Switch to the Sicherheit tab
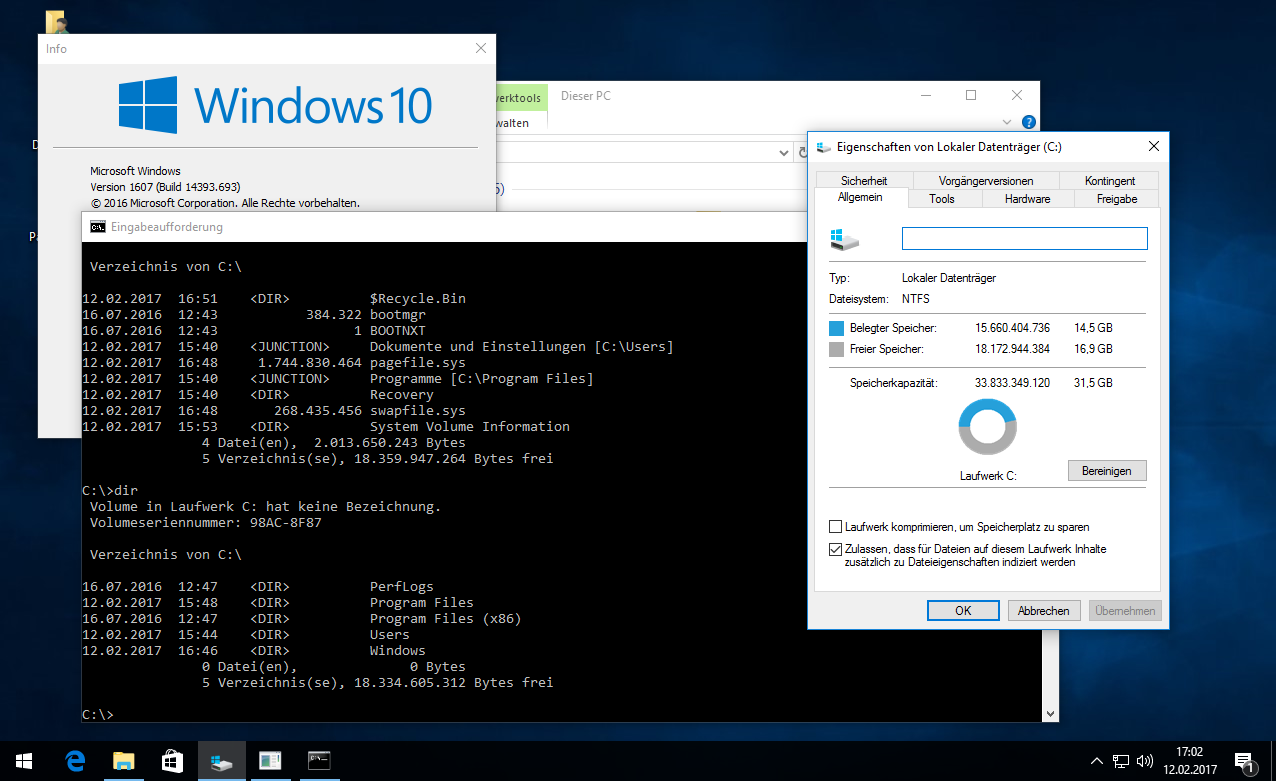Screen dimensions: 1276x781 [864, 181]
